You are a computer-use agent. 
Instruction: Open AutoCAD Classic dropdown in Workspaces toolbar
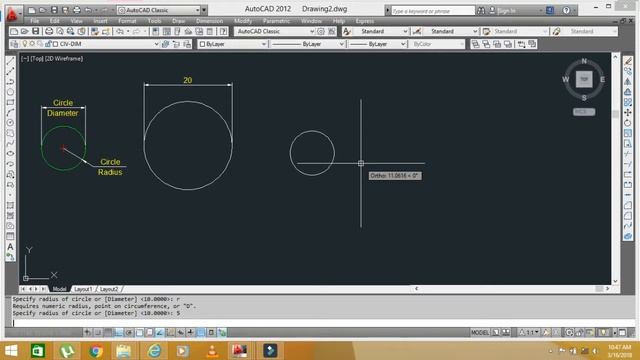click(x=312, y=31)
